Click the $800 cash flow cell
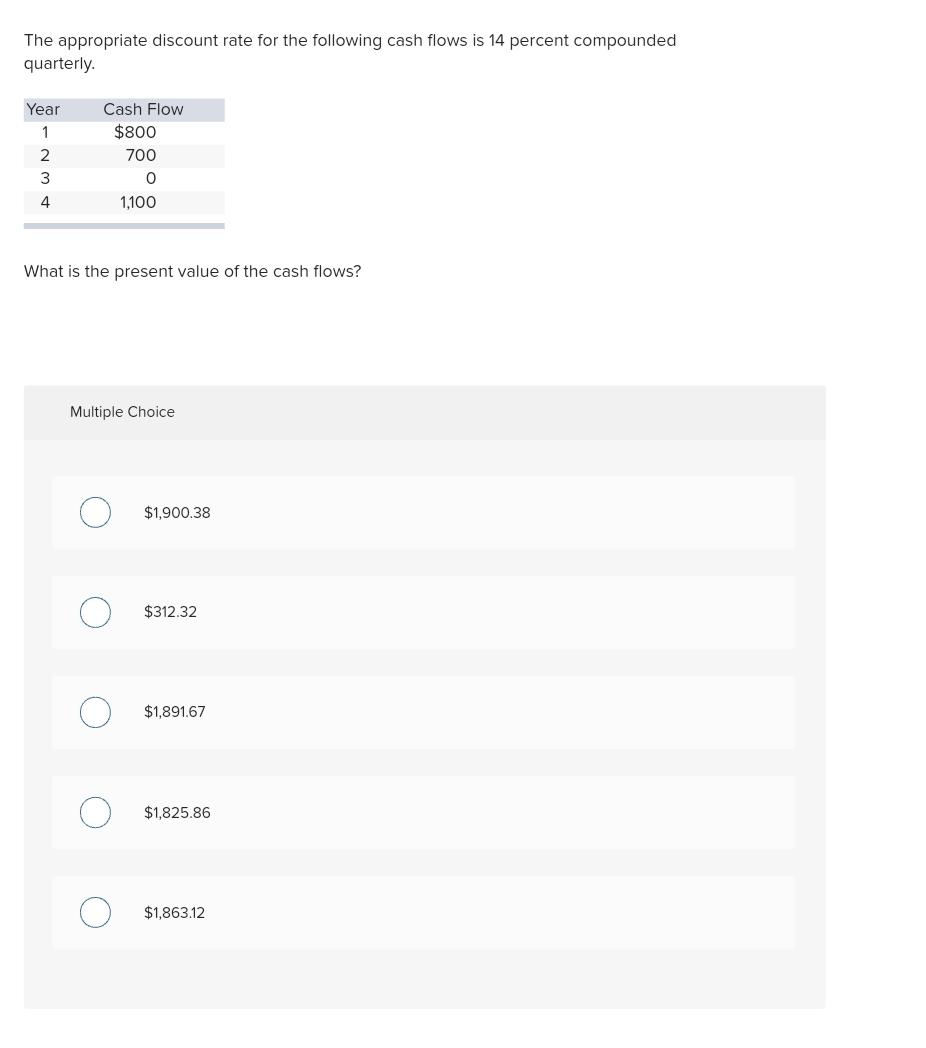This screenshot has height=1048, width=926. (135, 132)
